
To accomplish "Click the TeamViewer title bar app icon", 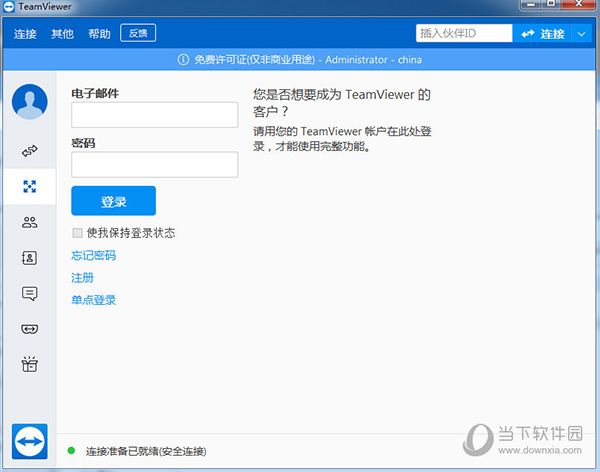I will pos(8,7).
